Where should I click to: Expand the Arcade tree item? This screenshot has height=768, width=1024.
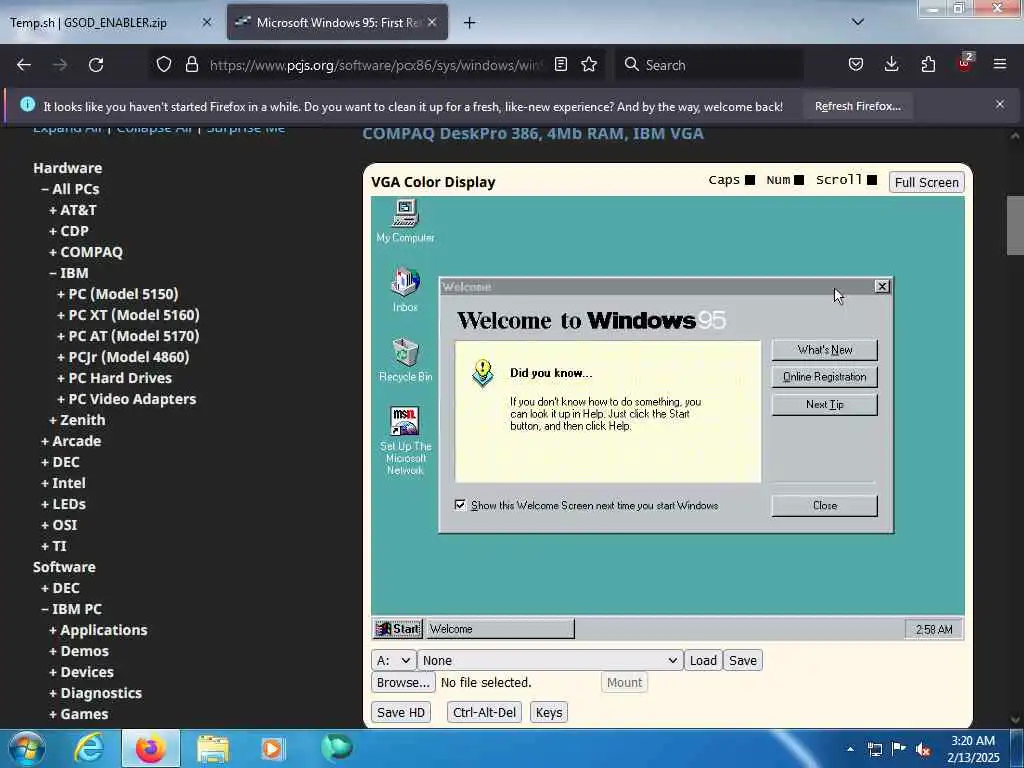71,441
